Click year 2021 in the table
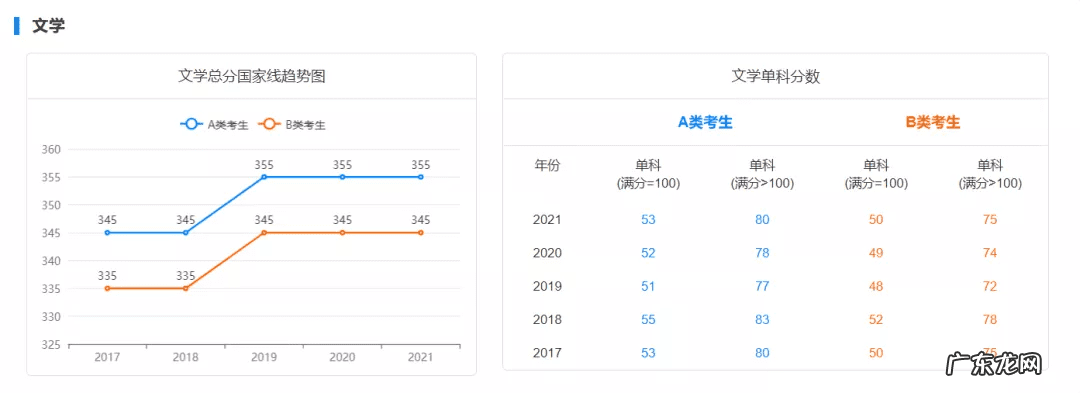 pos(548,220)
